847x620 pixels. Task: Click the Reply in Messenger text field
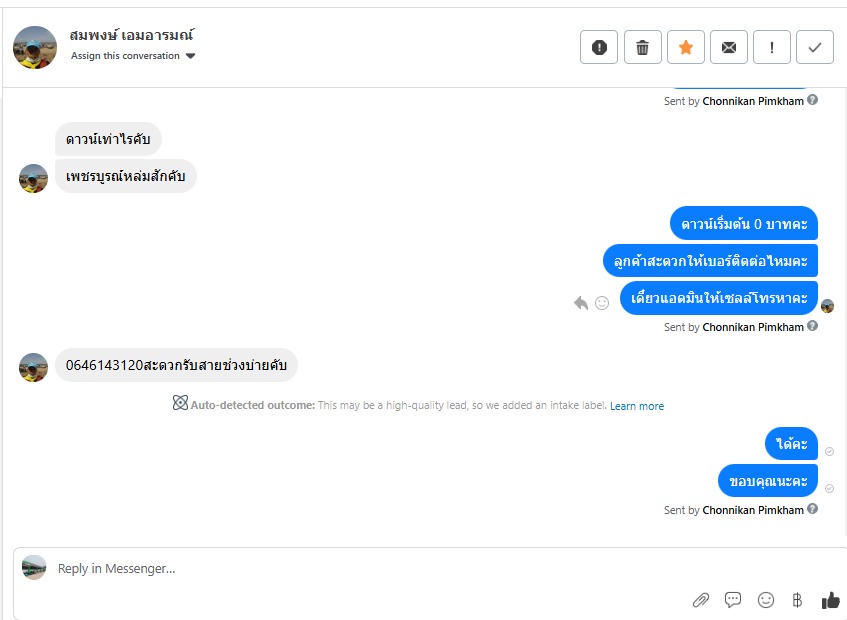pyautogui.click(x=350, y=568)
